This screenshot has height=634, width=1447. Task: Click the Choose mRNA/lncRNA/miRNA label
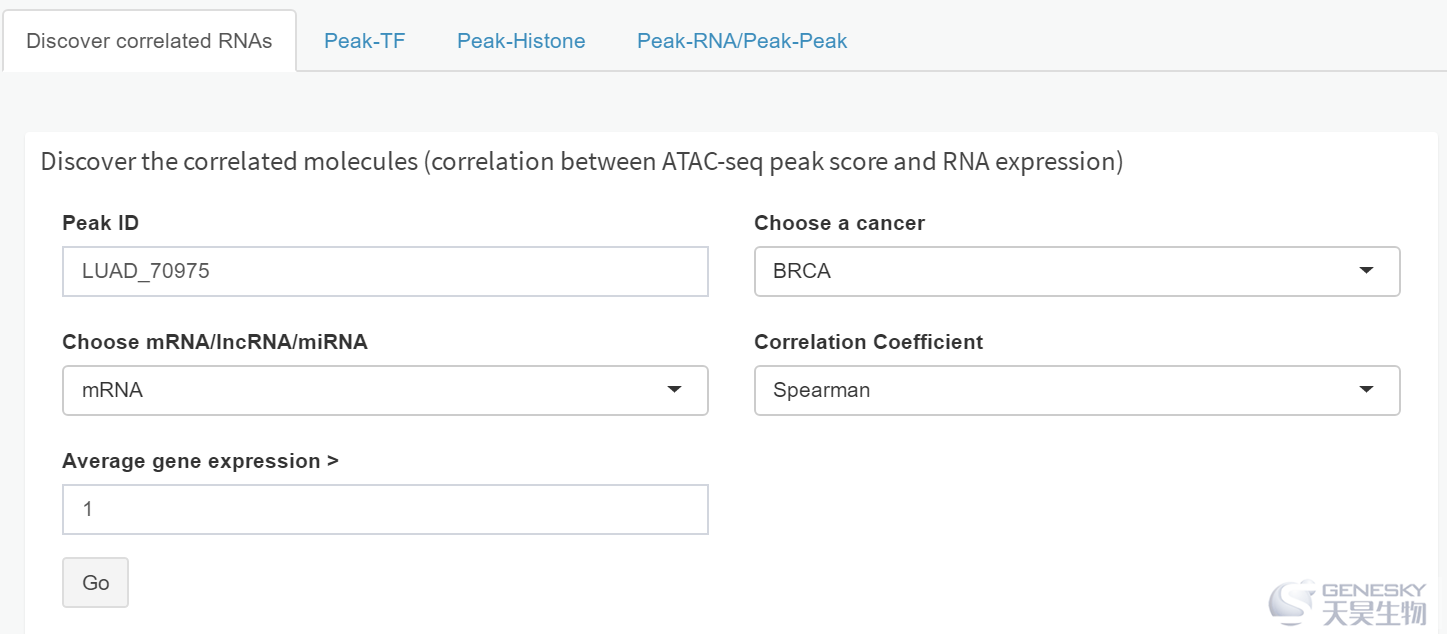(215, 342)
